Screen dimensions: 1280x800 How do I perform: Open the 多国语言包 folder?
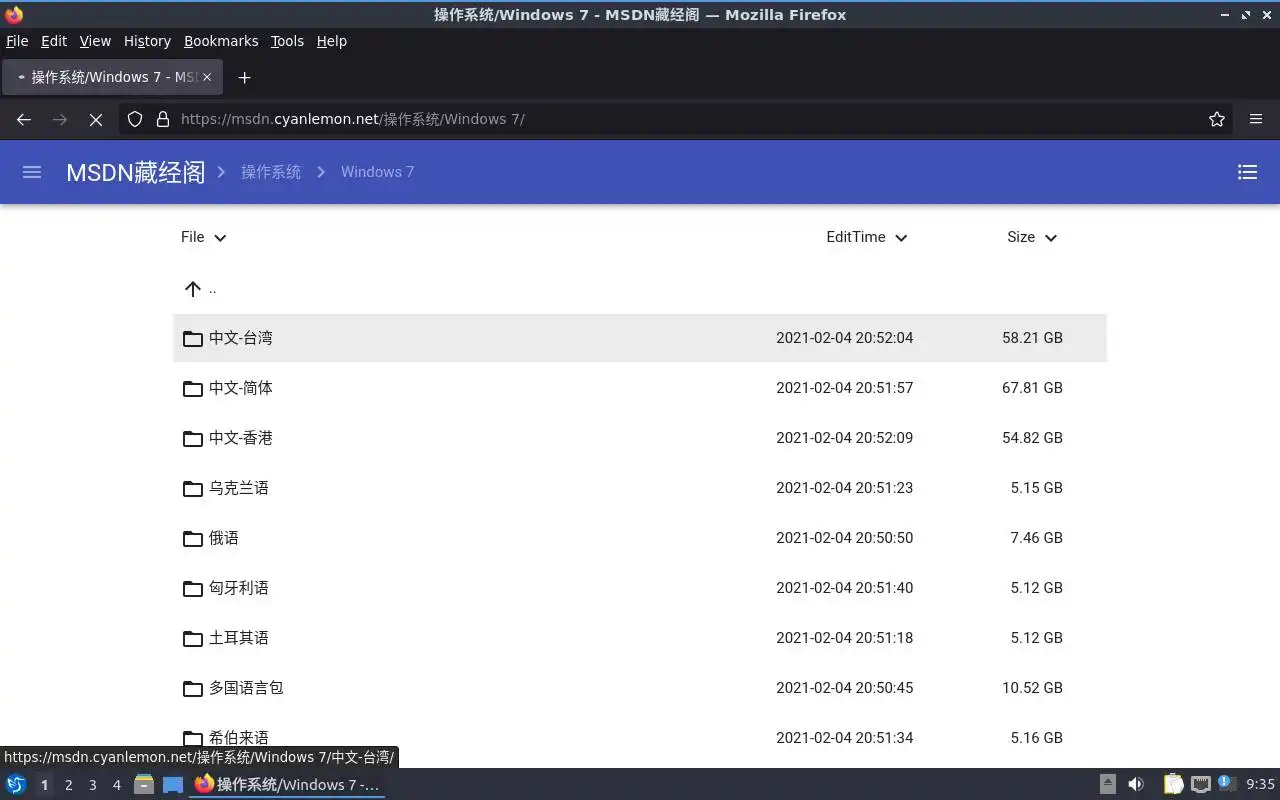click(x=640, y=688)
